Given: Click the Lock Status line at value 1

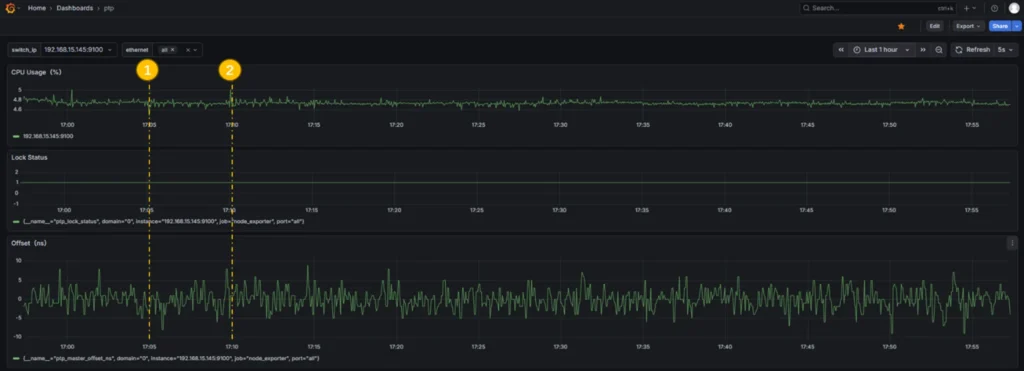Looking at the screenshot, I should (x=516, y=182).
